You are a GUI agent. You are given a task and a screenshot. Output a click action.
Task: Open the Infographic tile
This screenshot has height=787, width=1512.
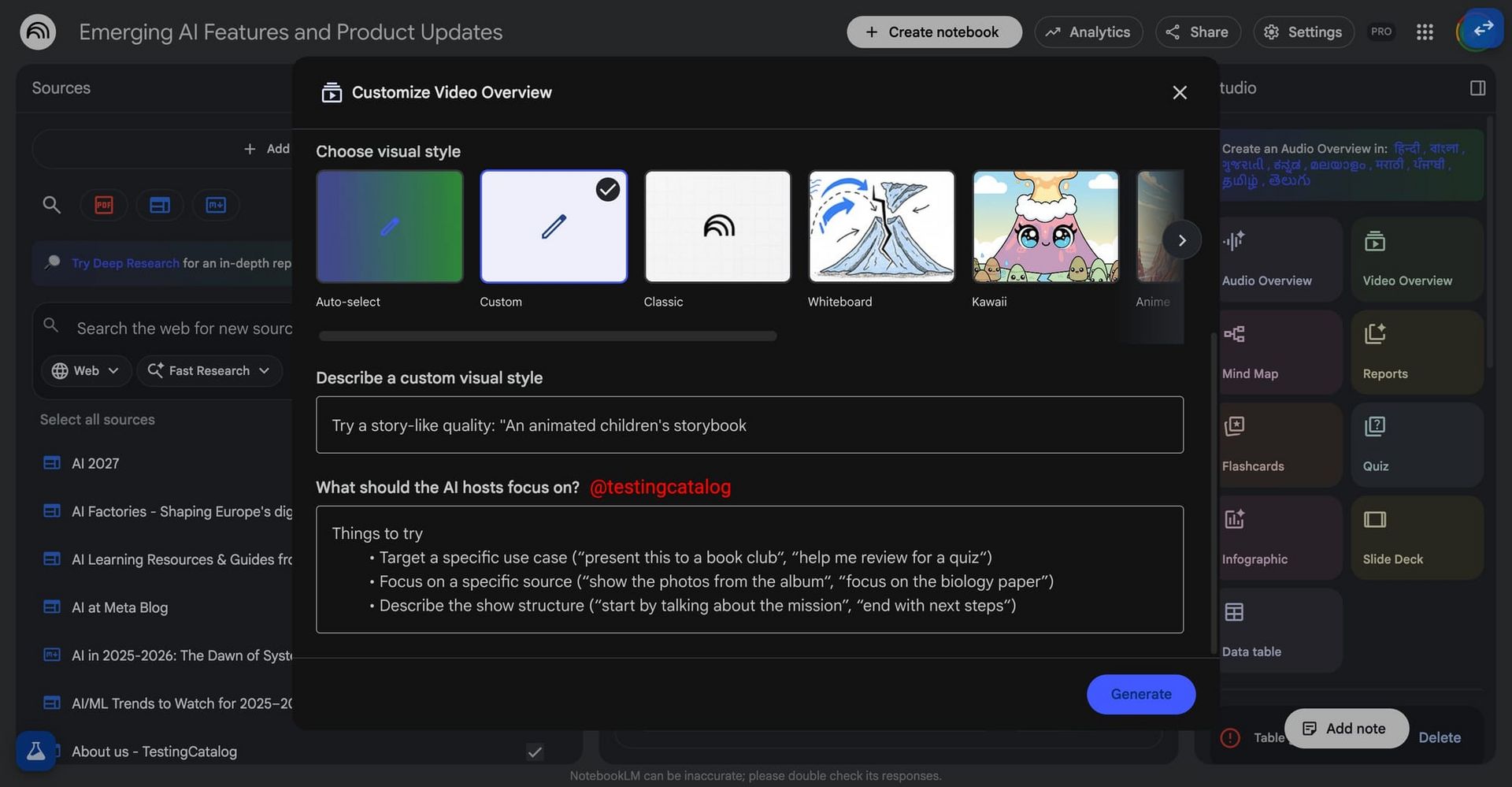click(1280, 538)
